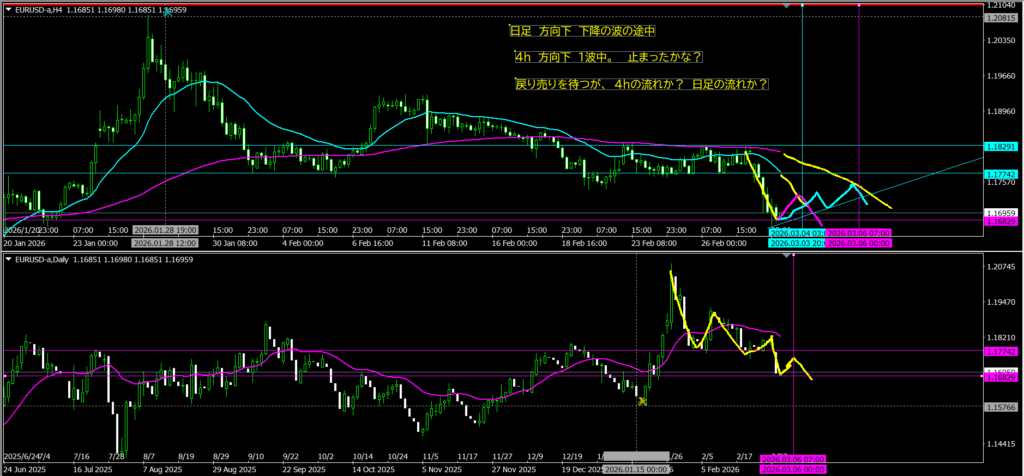1024x476 pixels.
Task: Click the gray 1.15766 price label on Daily
Action: tap(1000, 406)
